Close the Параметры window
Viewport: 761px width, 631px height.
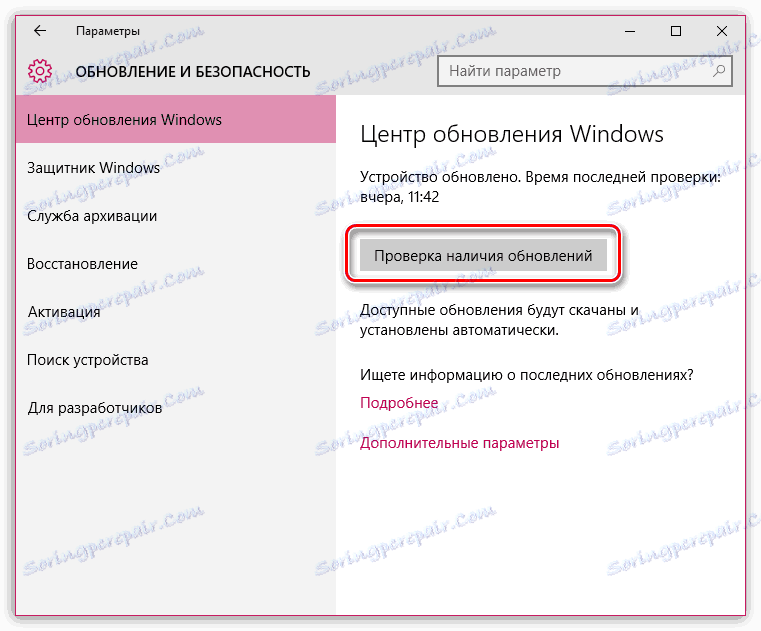(722, 31)
